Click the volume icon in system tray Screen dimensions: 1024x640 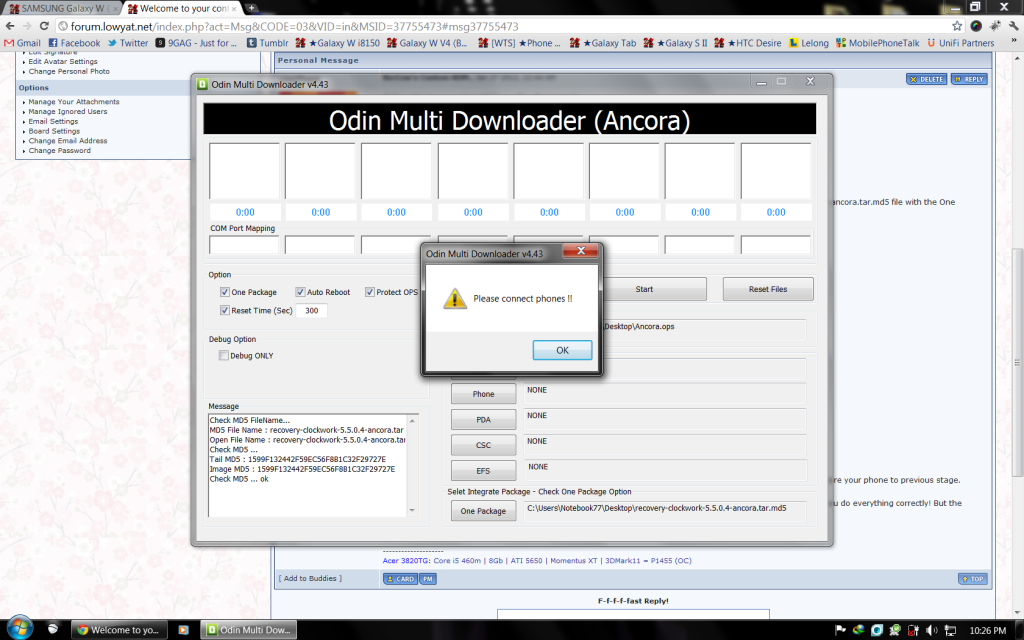point(930,630)
